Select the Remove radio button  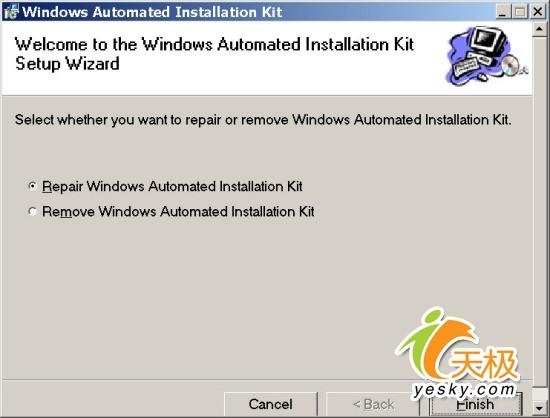click(x=32, y=211)
